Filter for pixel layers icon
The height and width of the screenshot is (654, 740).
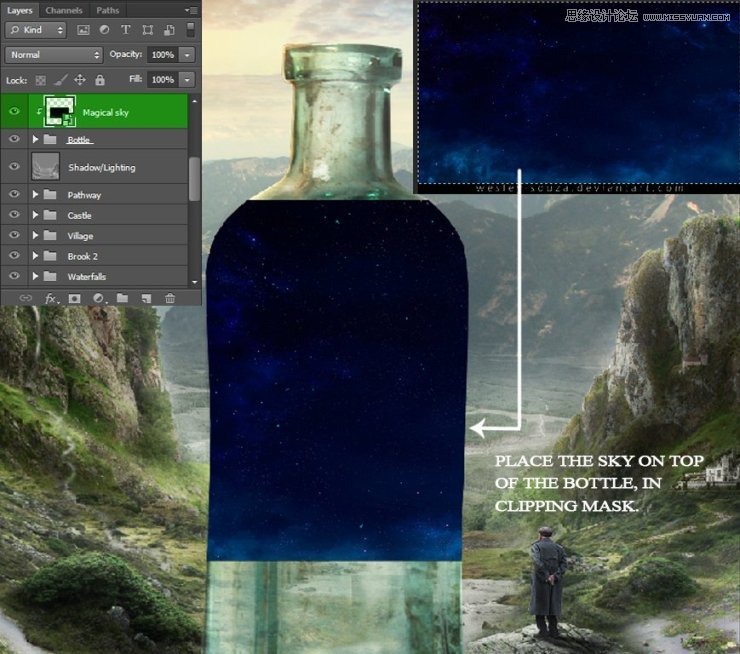83,30
